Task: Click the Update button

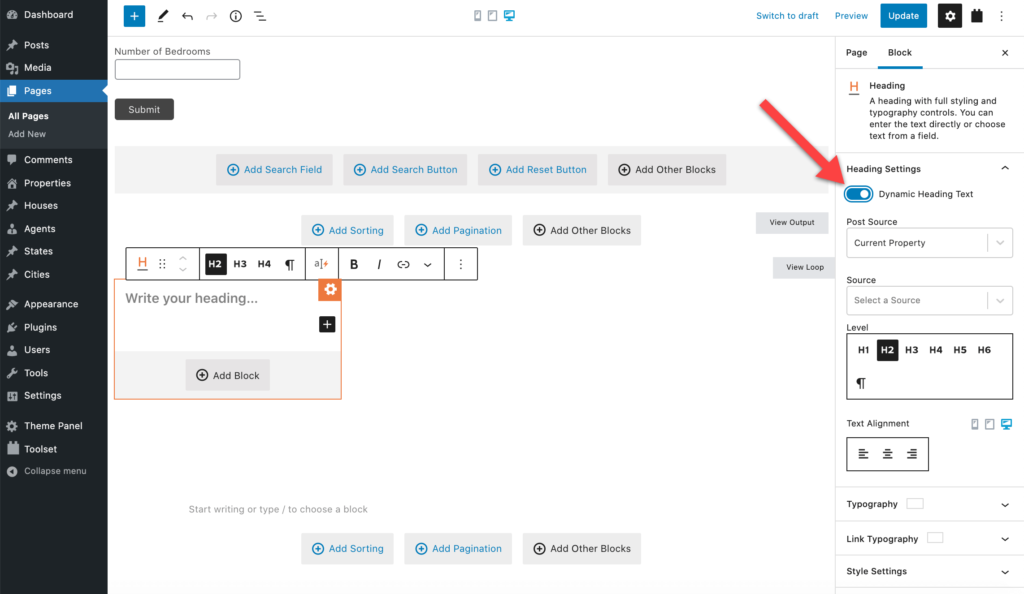Action: click(x=903, y=16)
